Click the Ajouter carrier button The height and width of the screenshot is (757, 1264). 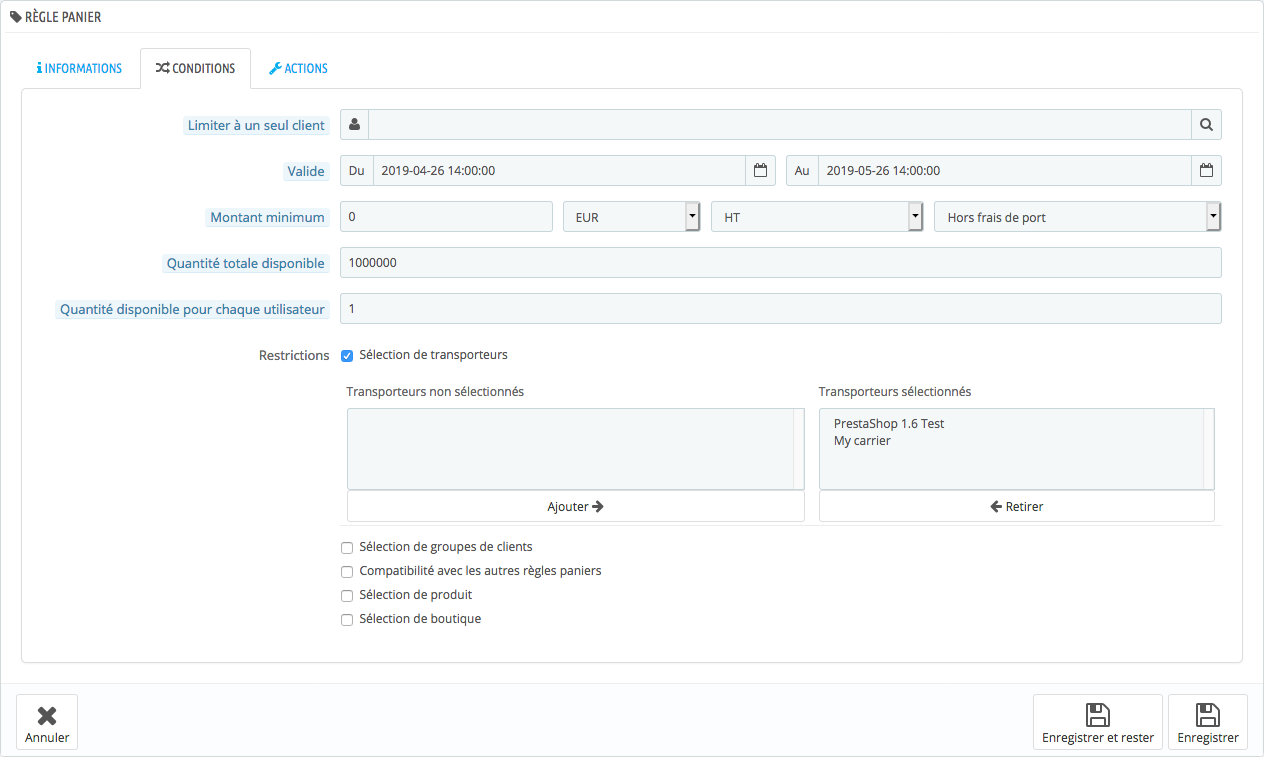click(x=576, y=506)
